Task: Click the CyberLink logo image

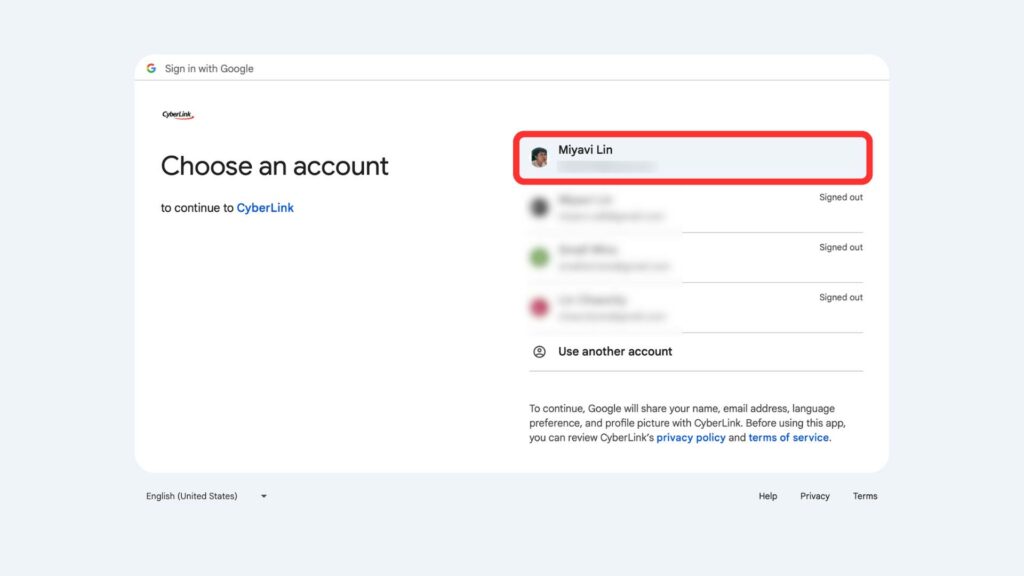Action: click(178, 115)
